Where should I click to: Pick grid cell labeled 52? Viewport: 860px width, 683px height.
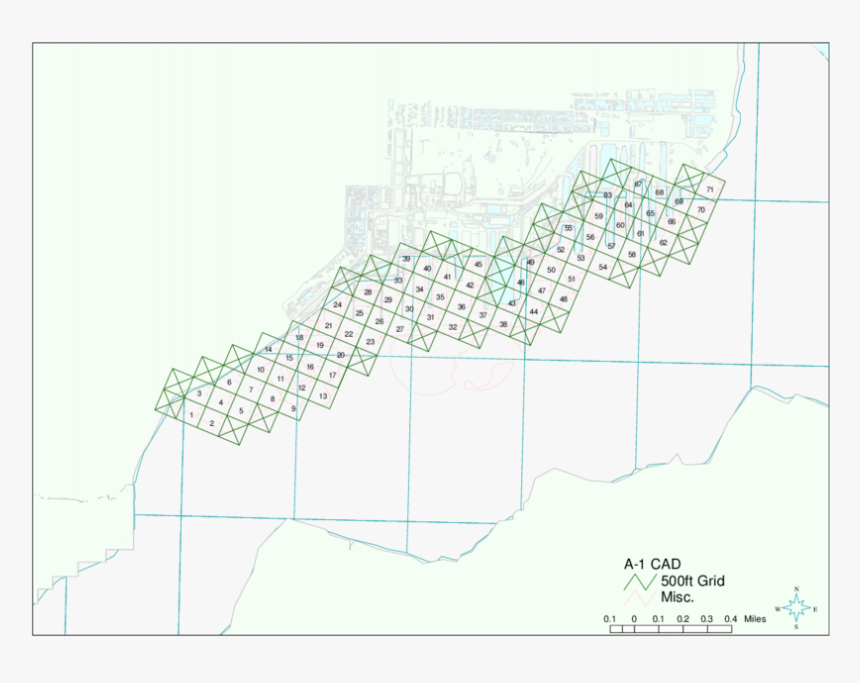[x=561, y=250]
